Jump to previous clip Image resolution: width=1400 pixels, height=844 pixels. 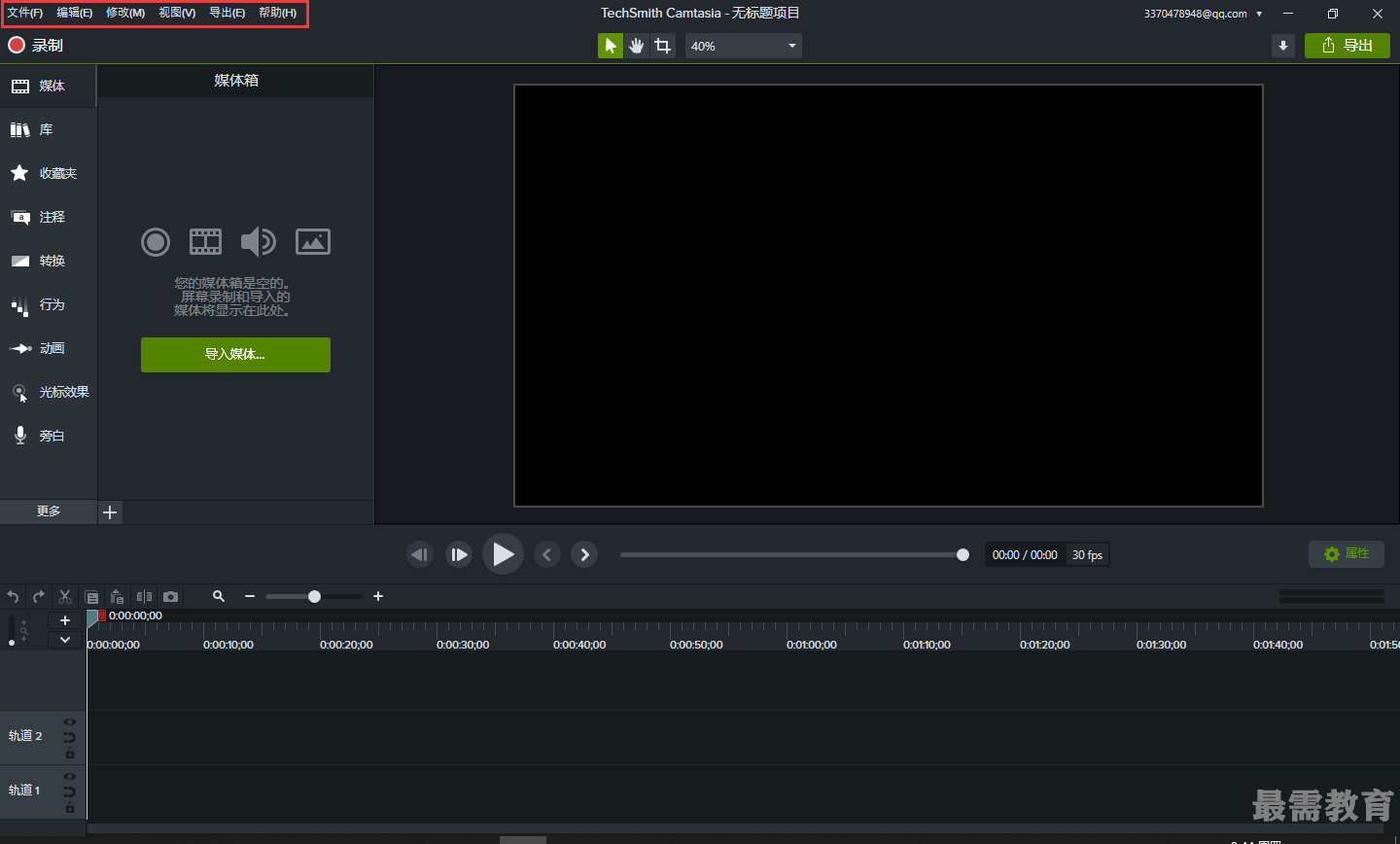click(547, 554)
